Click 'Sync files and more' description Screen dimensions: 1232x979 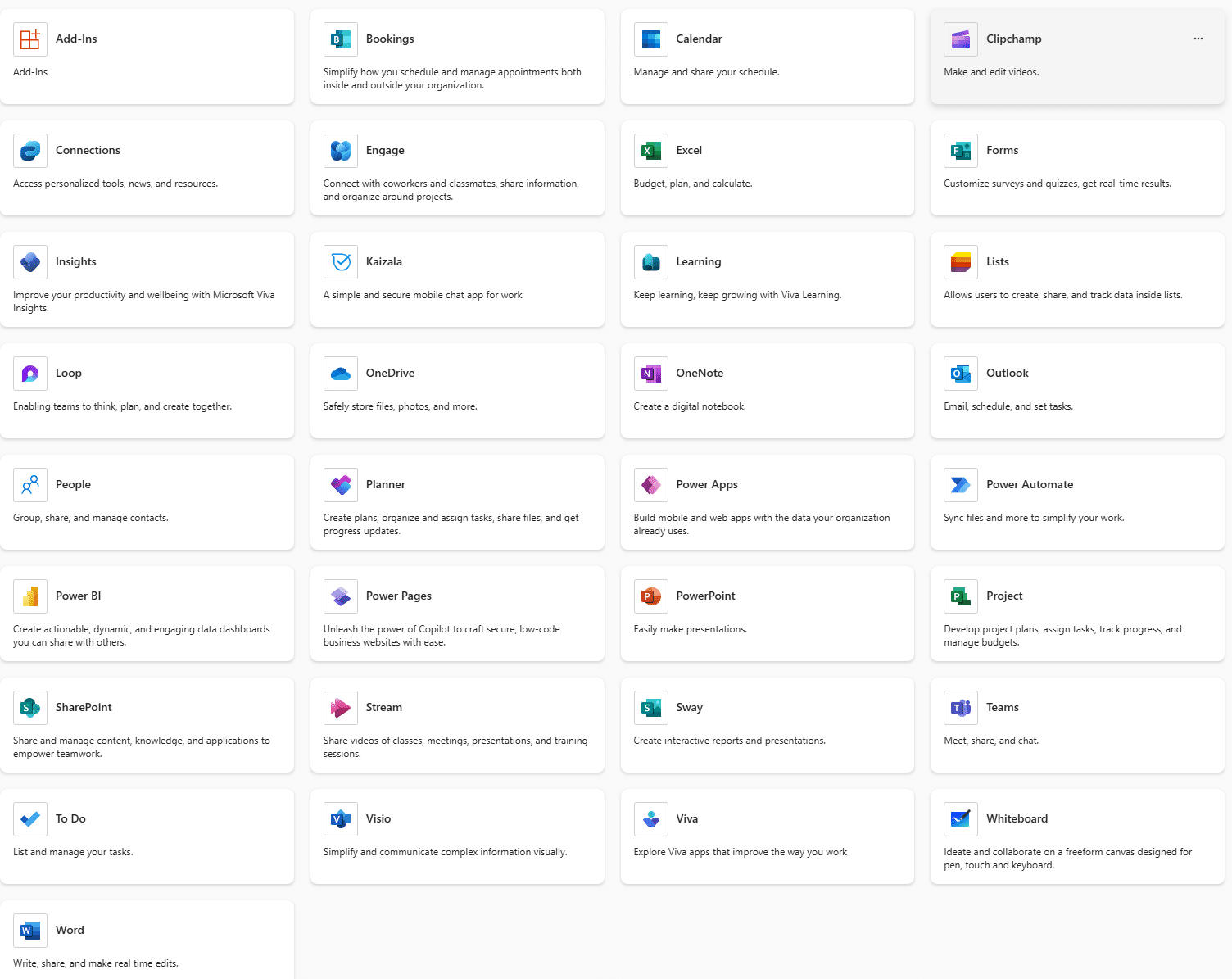pos(1034,518)
